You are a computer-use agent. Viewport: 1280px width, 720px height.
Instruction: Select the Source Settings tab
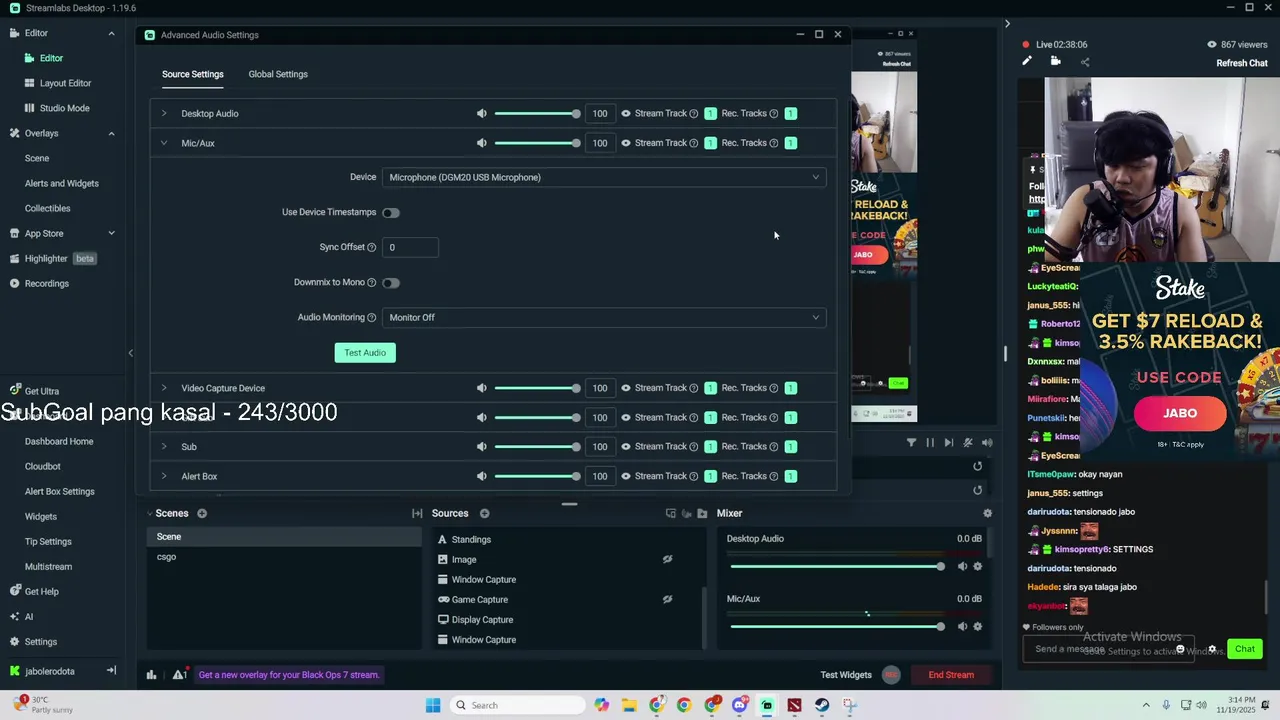[193, 74]
